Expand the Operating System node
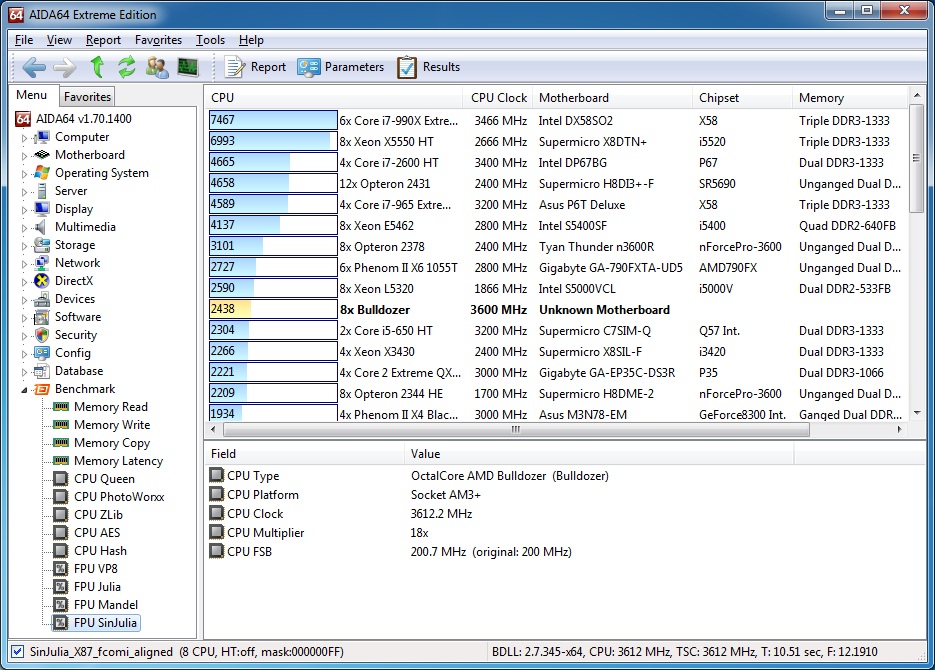 point(24,174)
